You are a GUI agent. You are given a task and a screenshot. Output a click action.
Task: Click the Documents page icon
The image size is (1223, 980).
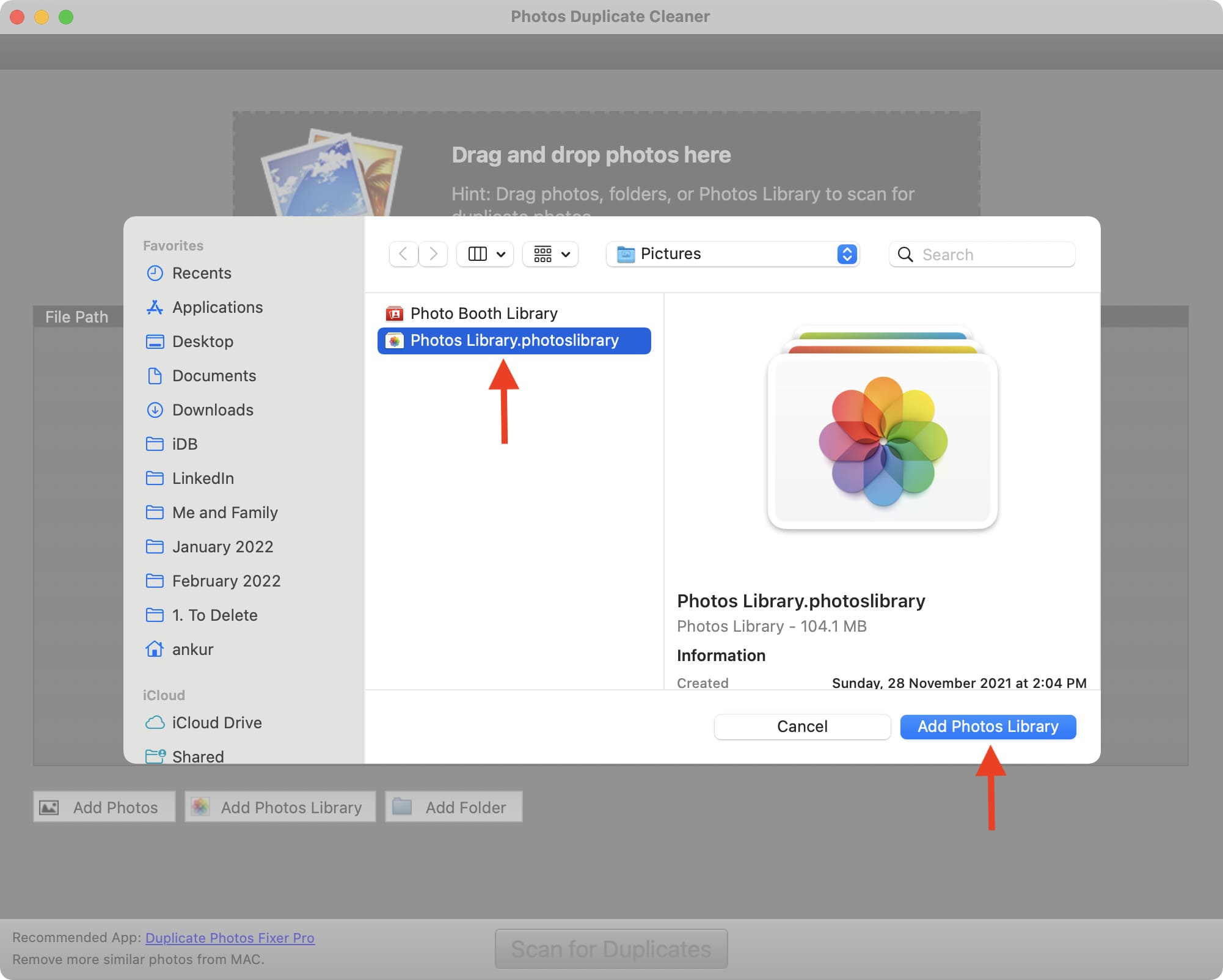(155, 376)
